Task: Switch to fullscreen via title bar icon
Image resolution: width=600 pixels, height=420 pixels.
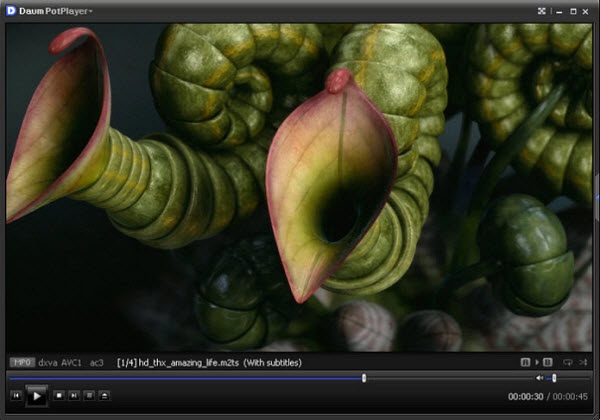Action: [541, 11]
